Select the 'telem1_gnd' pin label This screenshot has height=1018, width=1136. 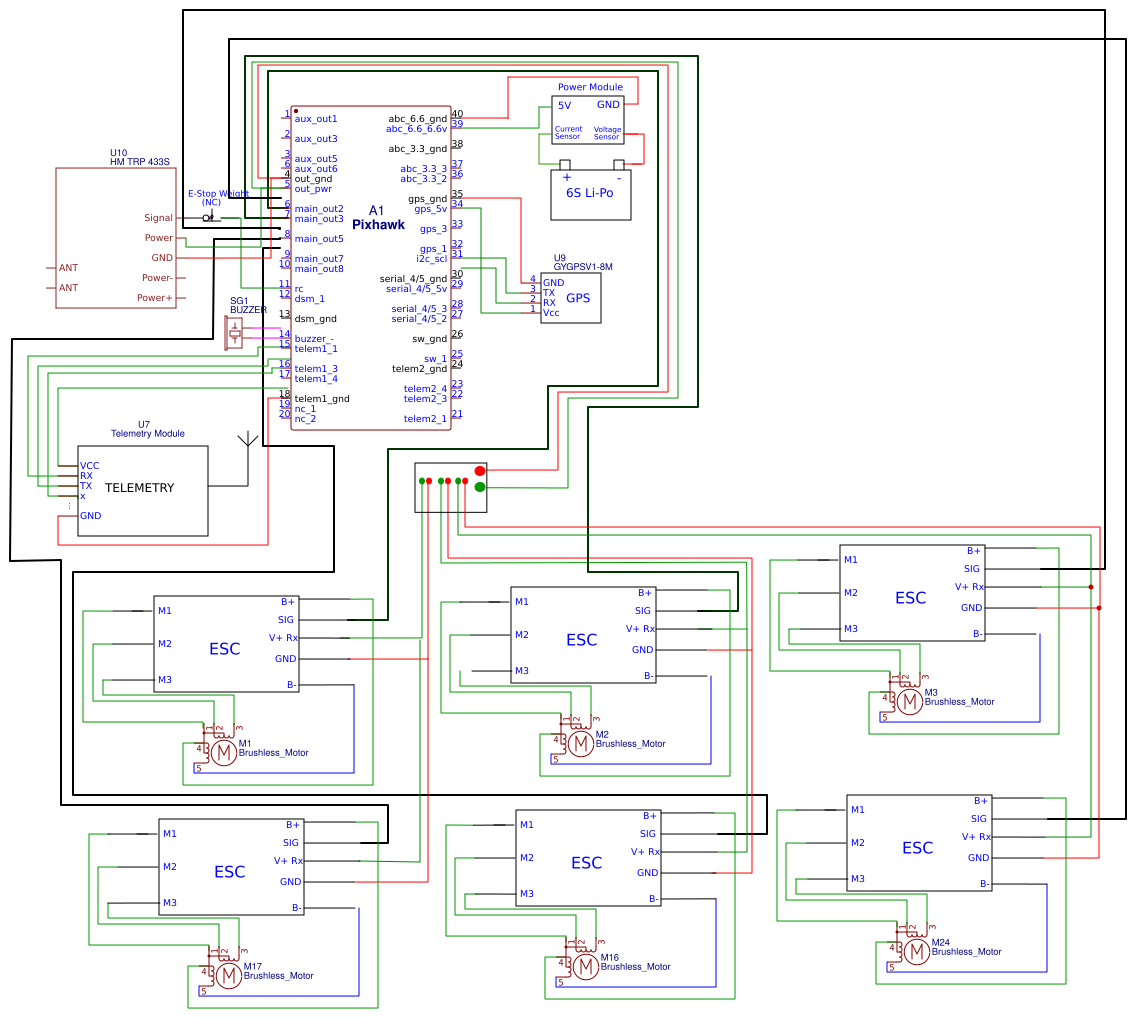click(322, 399)
